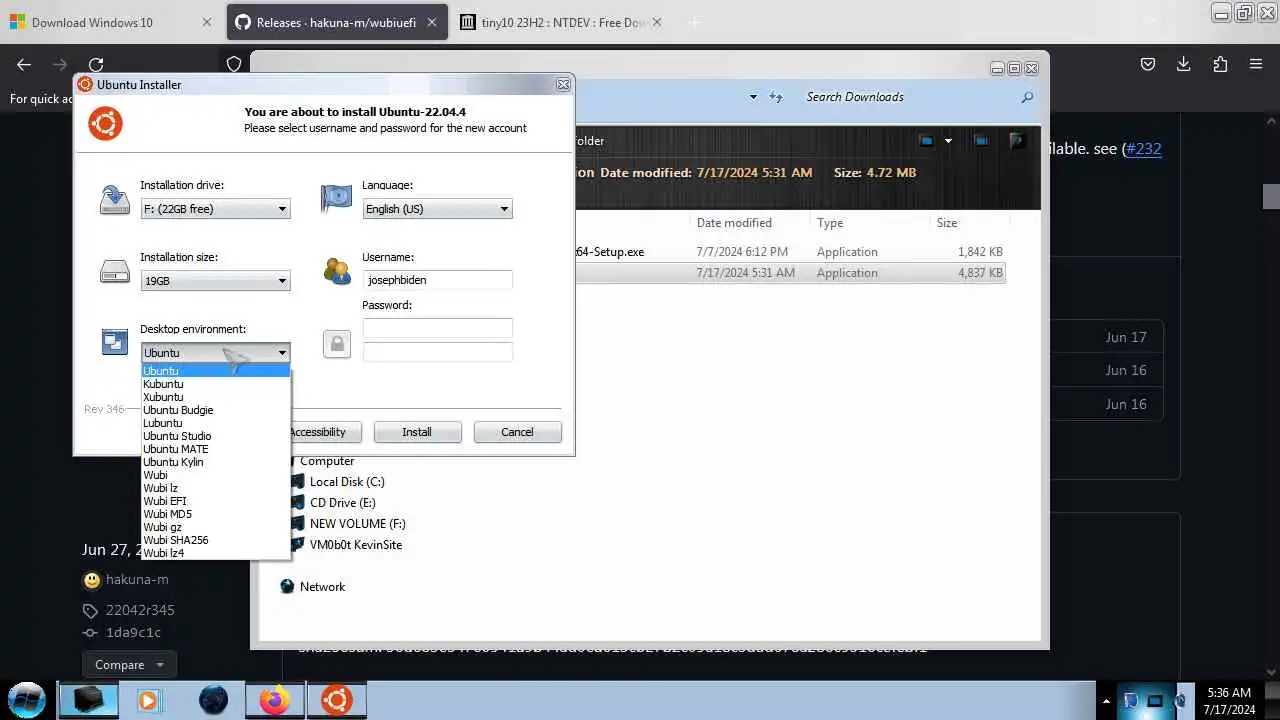Toggle the preview pane icon in Explorer
The width and height of the screenshot is (1280, 720).
tap(981, 141)
